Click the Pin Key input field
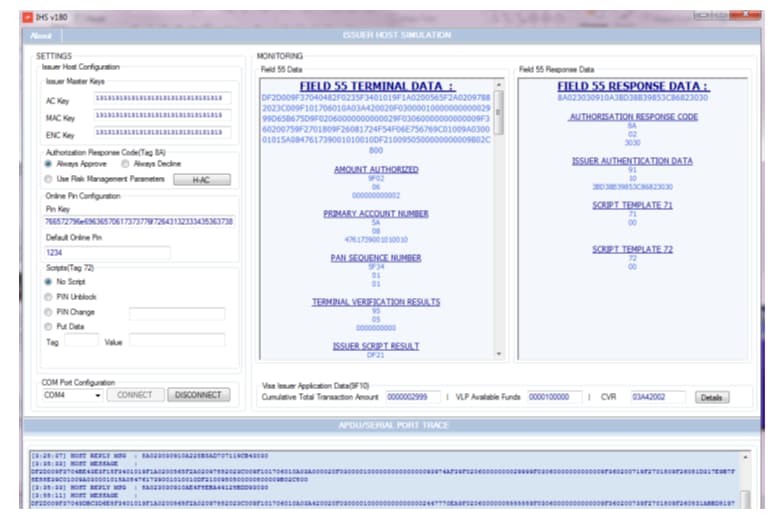This screenshot has width=777, height=520. tap(138, 221)
